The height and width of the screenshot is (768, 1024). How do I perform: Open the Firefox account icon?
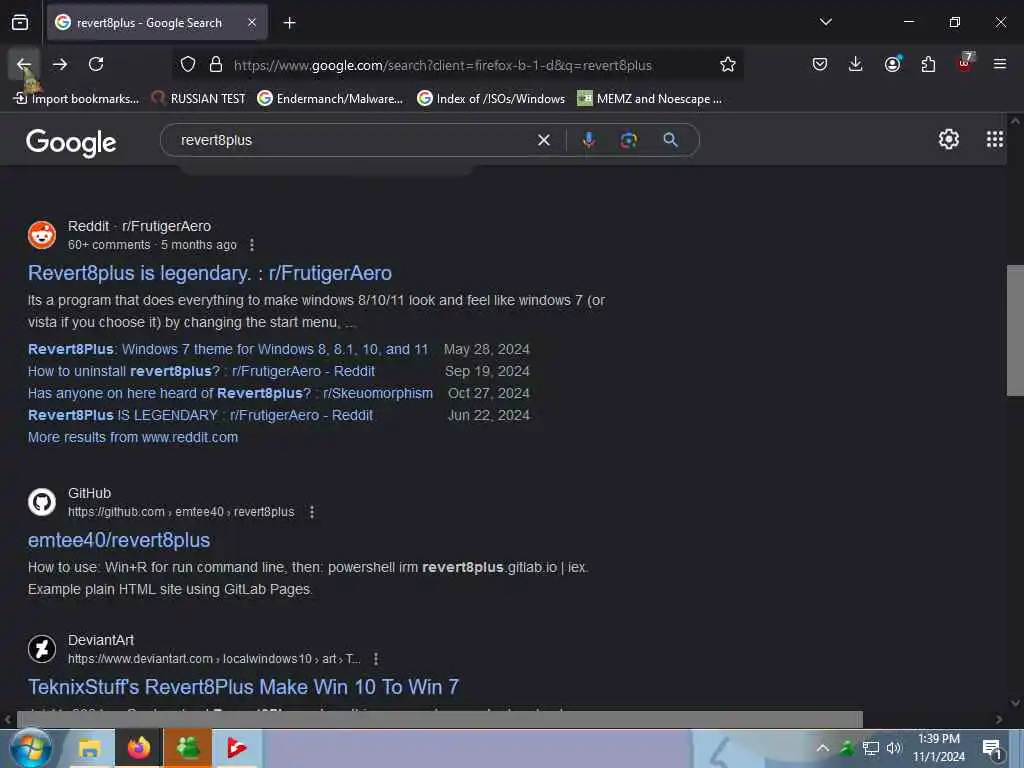892,65
